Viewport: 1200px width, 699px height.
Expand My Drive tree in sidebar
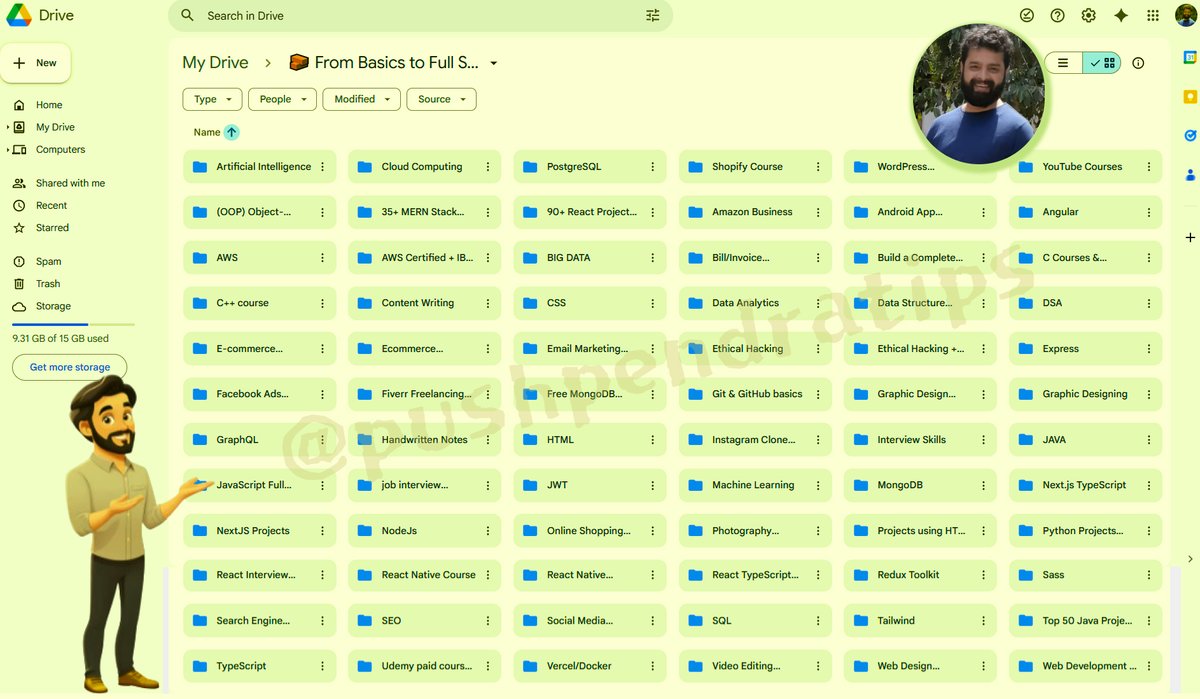[x=8, y=127]
